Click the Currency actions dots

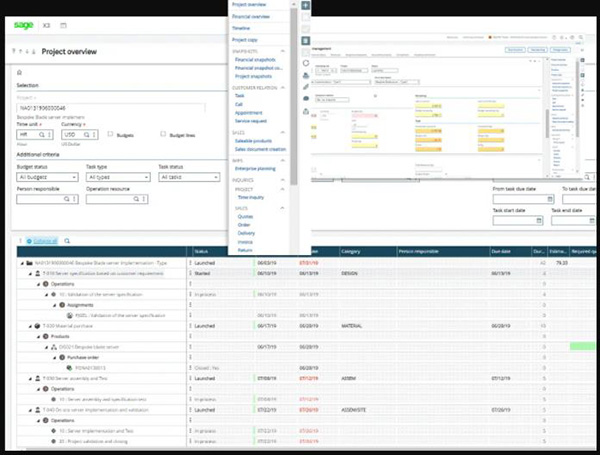[x=94, y=135]
